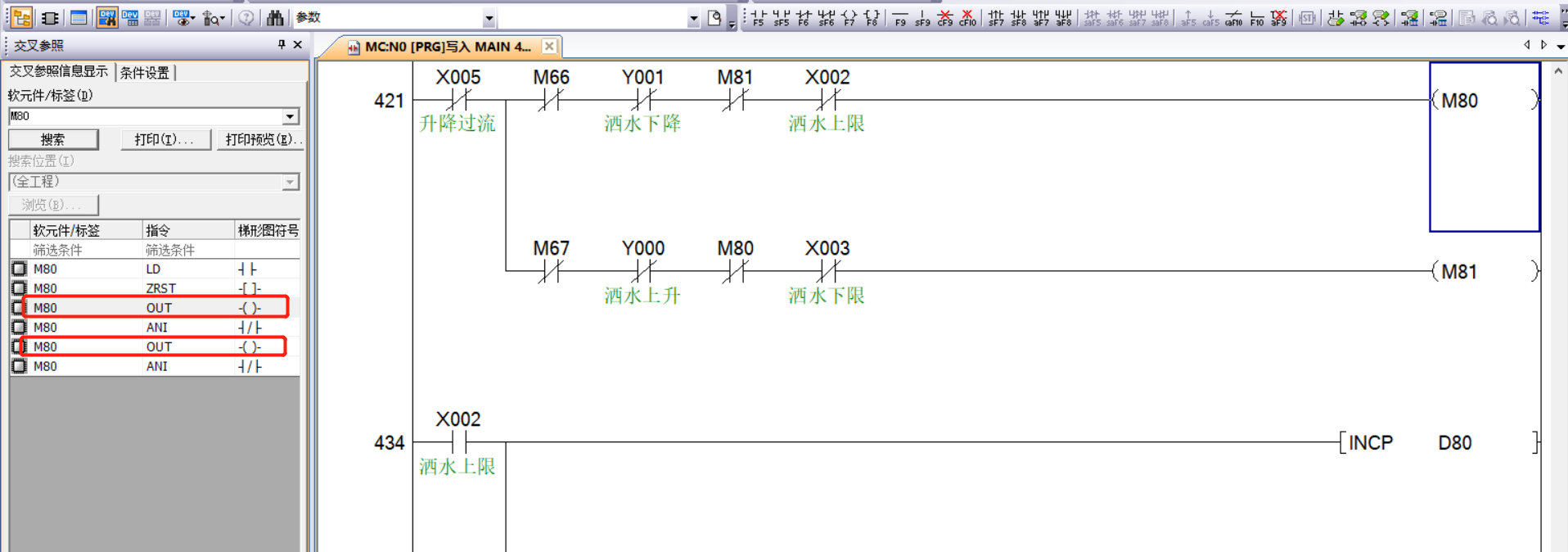The height and width of the screenshot is (552, 1568).
Task: Pin the 交叉参照 panel
Action: click(x=282, y=45)
